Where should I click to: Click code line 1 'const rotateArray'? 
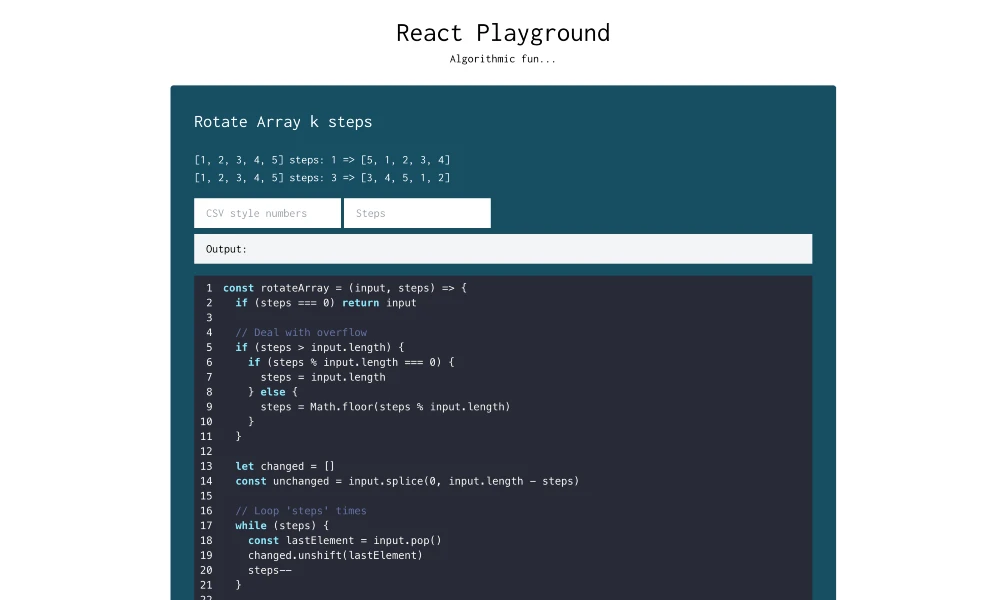coord(344,288)
